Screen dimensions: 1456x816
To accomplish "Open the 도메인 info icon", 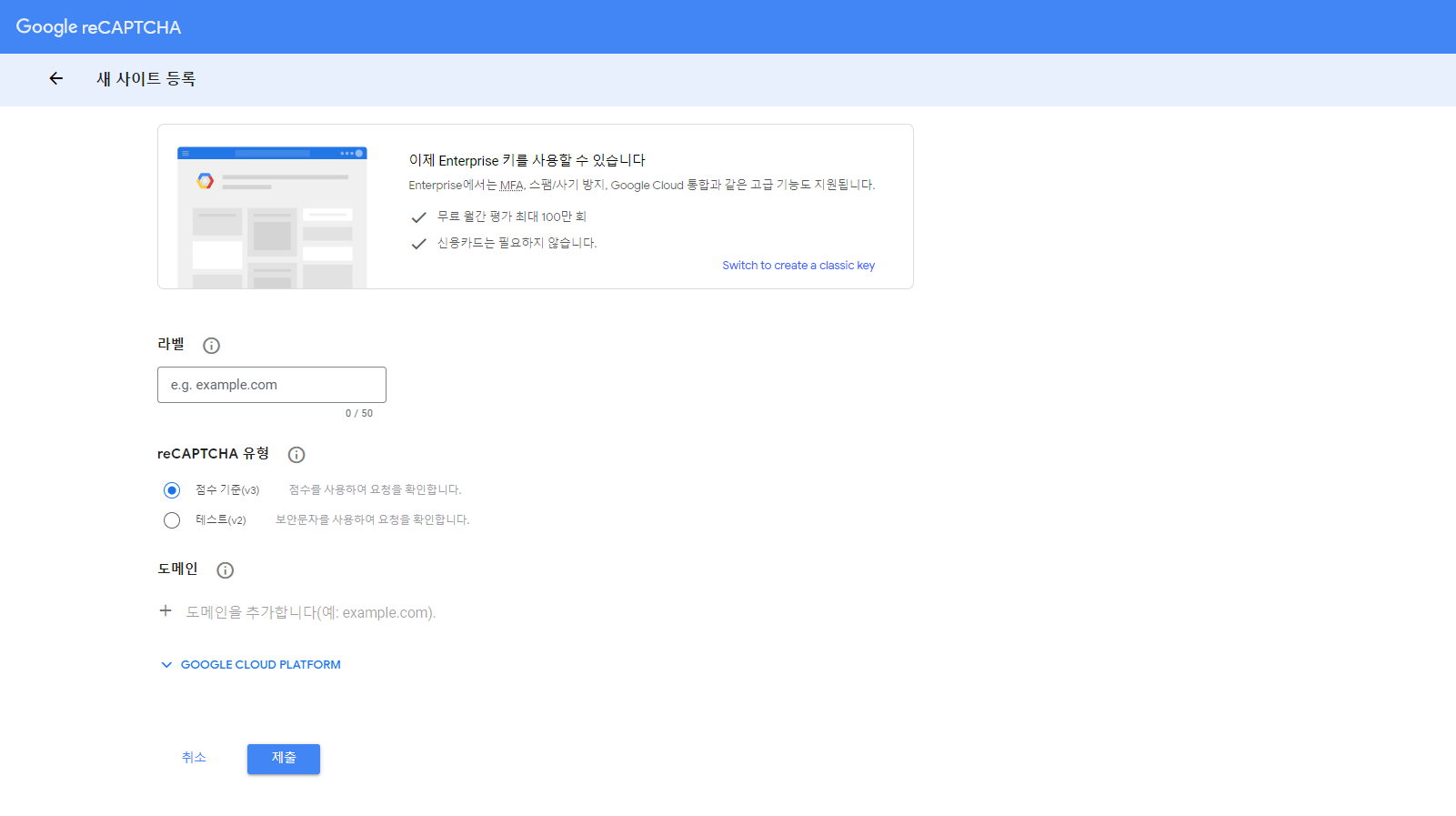I will tap(226, 570).
